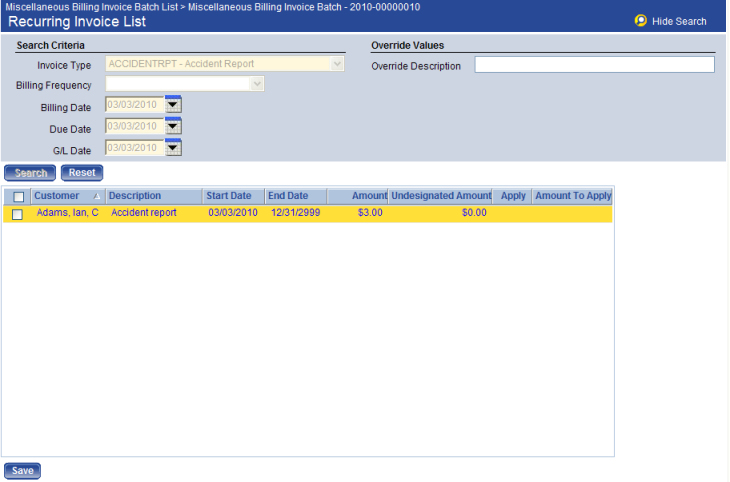Click the Save button
The height and width of the screenshot is (482, 730).
[x=22, y=471]
